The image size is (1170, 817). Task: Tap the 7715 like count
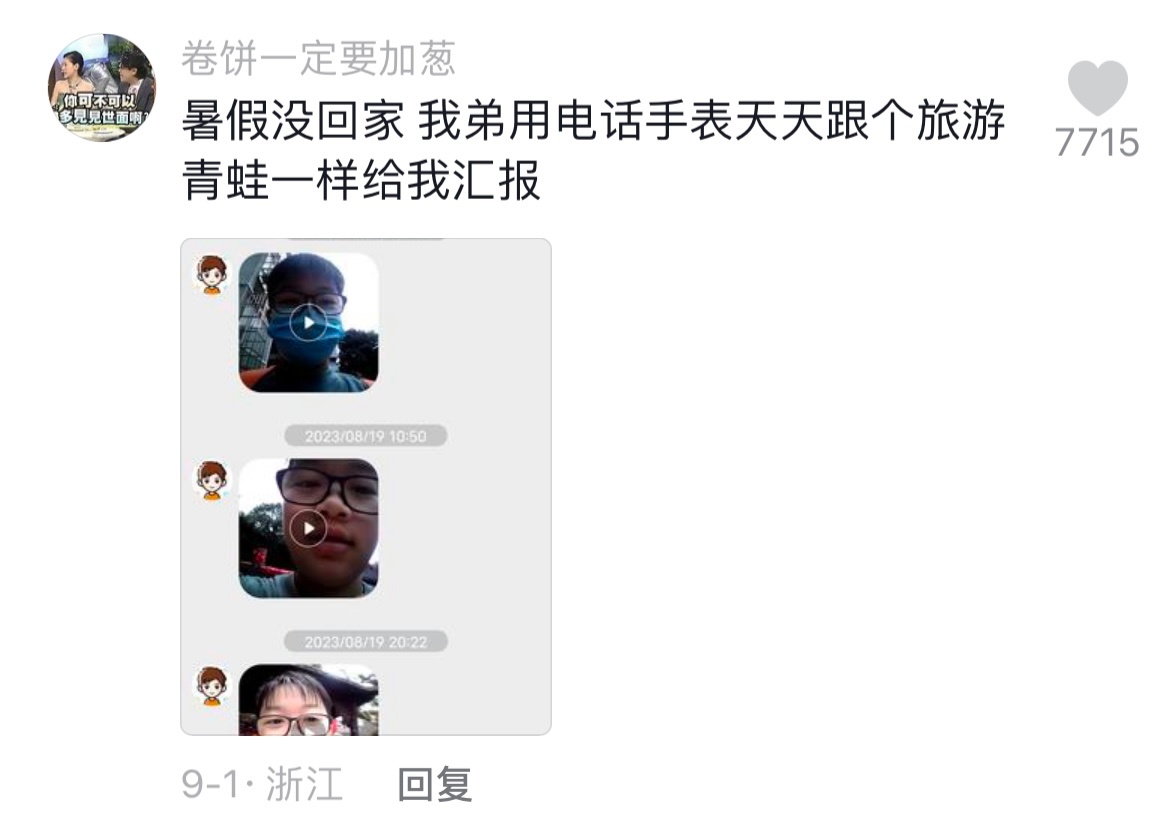(1097, 143)
